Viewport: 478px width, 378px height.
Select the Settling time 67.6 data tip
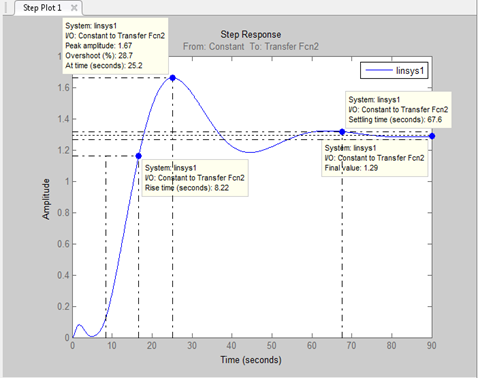[398, 110]
